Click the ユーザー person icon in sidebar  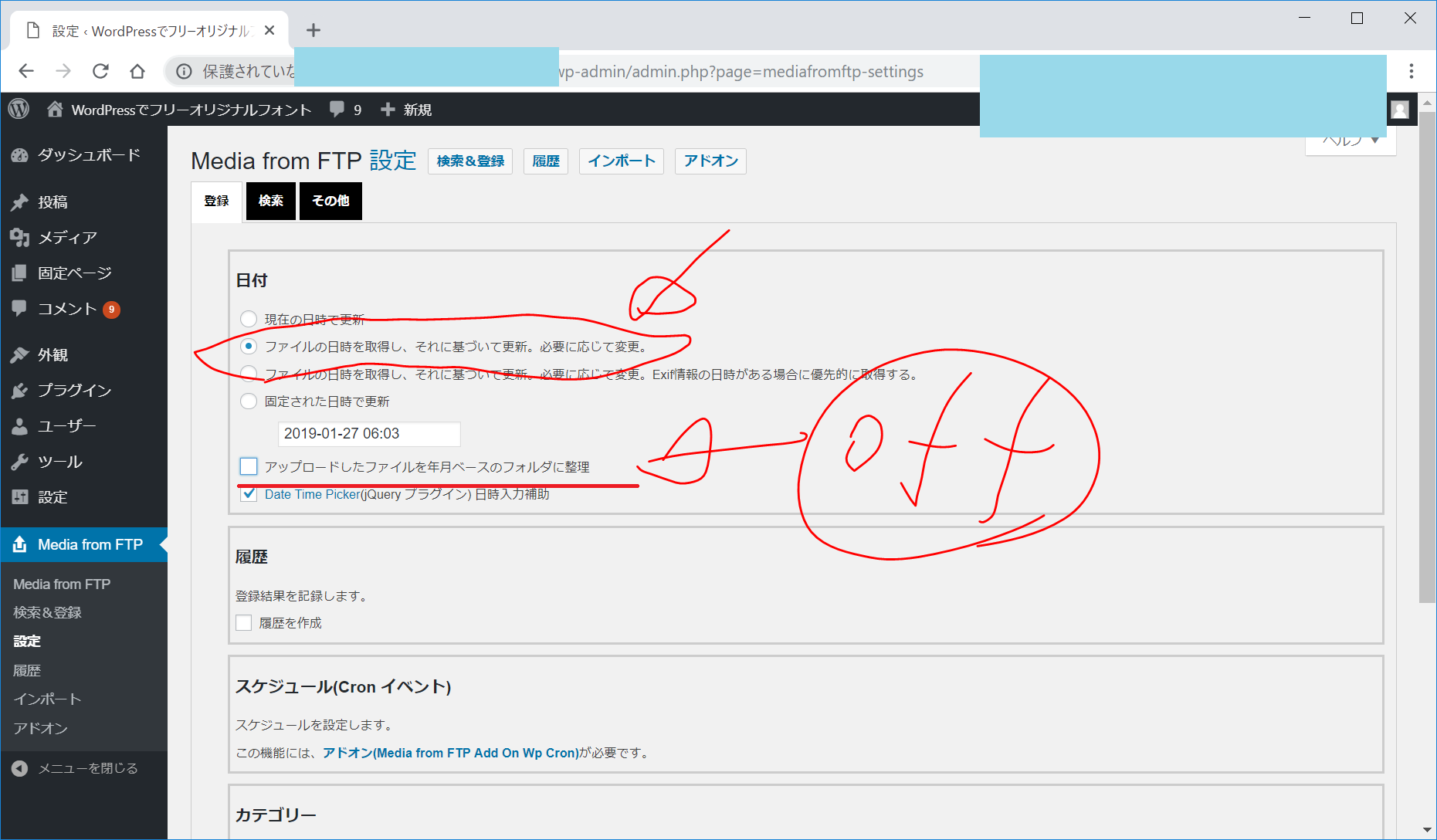[x=20, y=426]
